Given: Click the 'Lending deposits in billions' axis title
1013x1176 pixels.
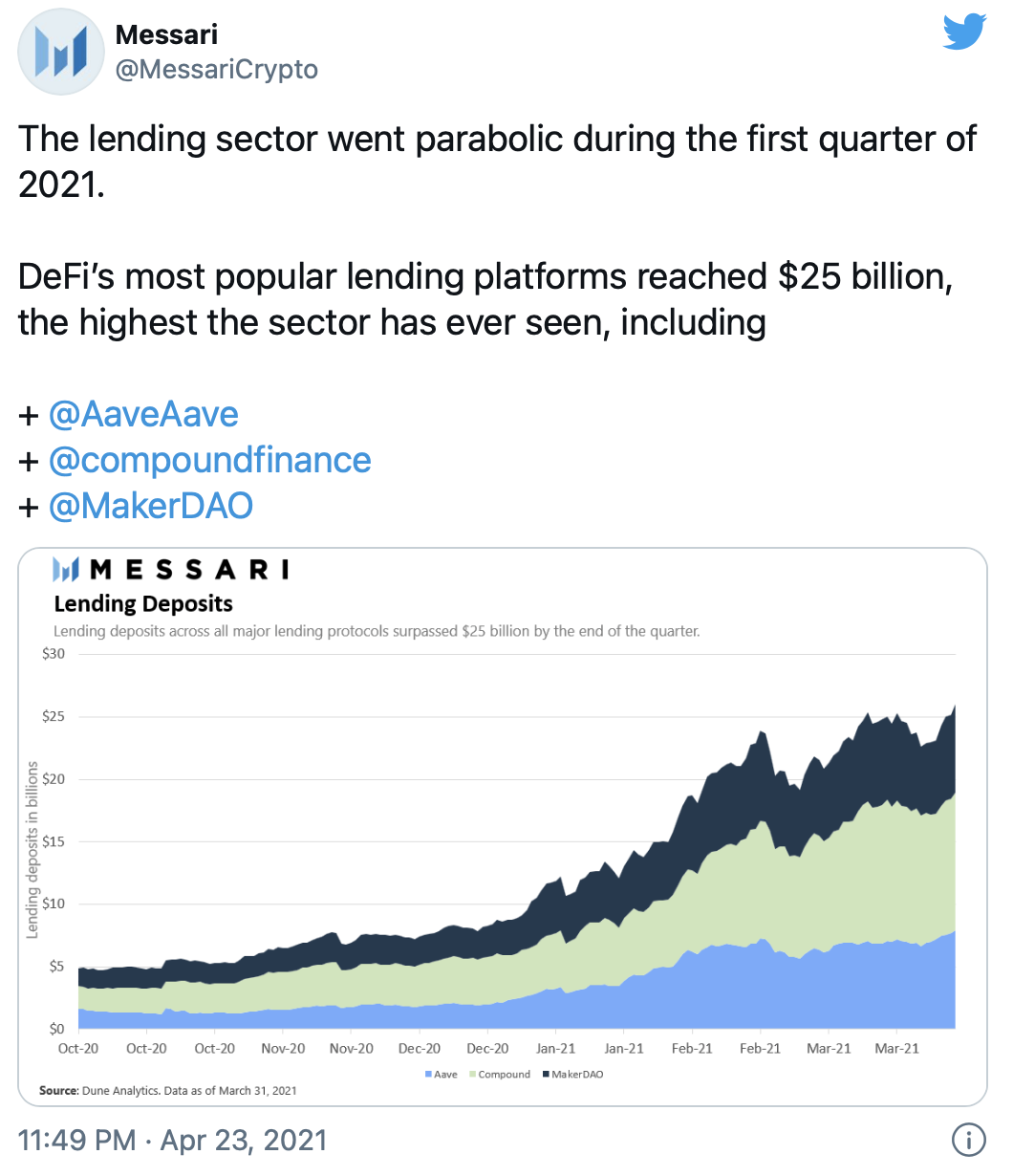Looking at the screenshot, I should (x=32, y=849).
